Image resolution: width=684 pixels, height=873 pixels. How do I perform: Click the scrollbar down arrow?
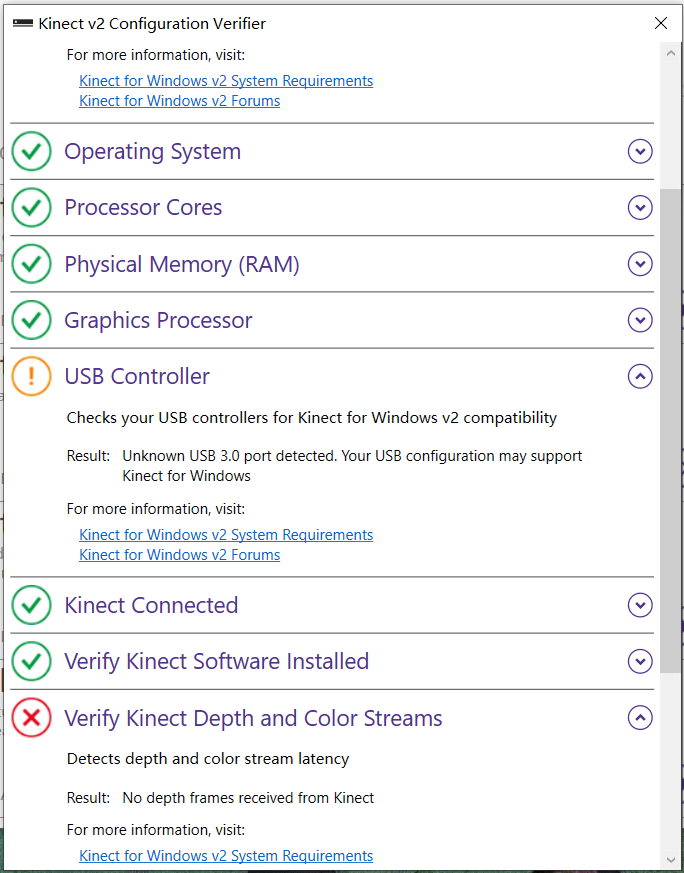pyautogui.click(x=670, y=859)
